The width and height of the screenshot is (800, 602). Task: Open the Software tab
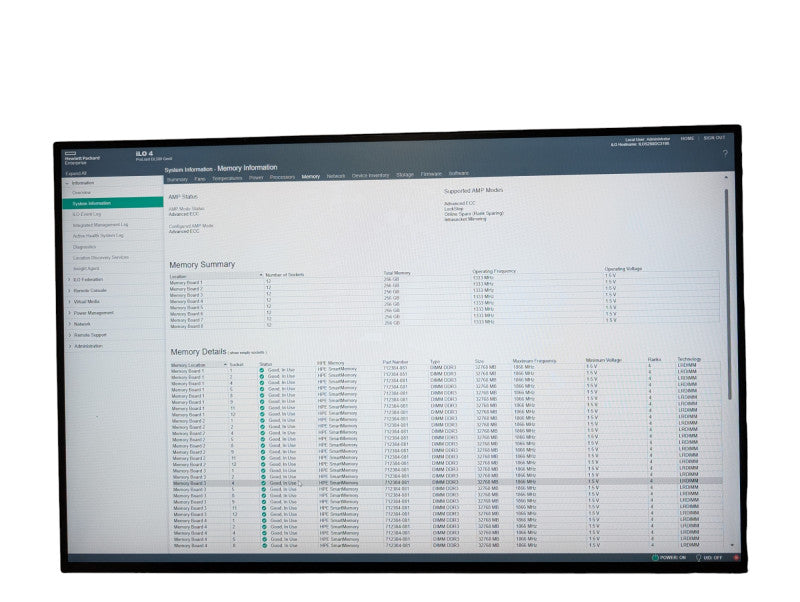point(459,173)
